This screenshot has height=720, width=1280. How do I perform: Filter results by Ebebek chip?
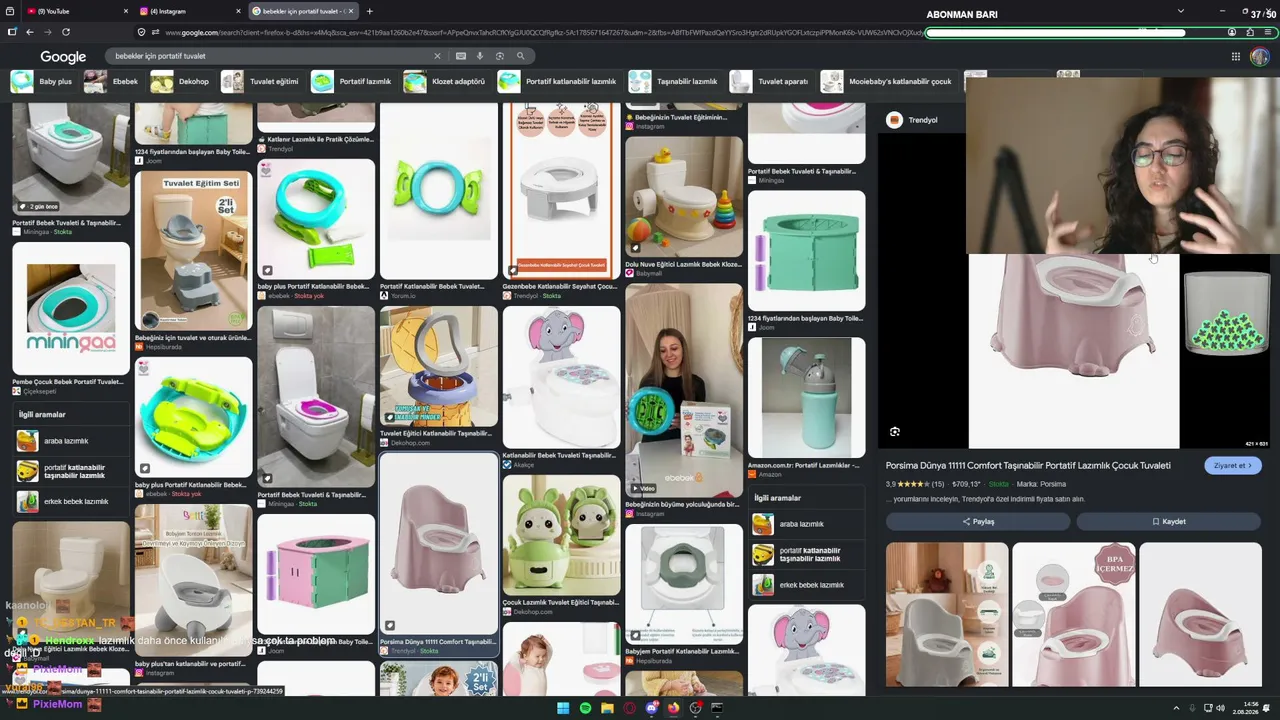[113, 81]
